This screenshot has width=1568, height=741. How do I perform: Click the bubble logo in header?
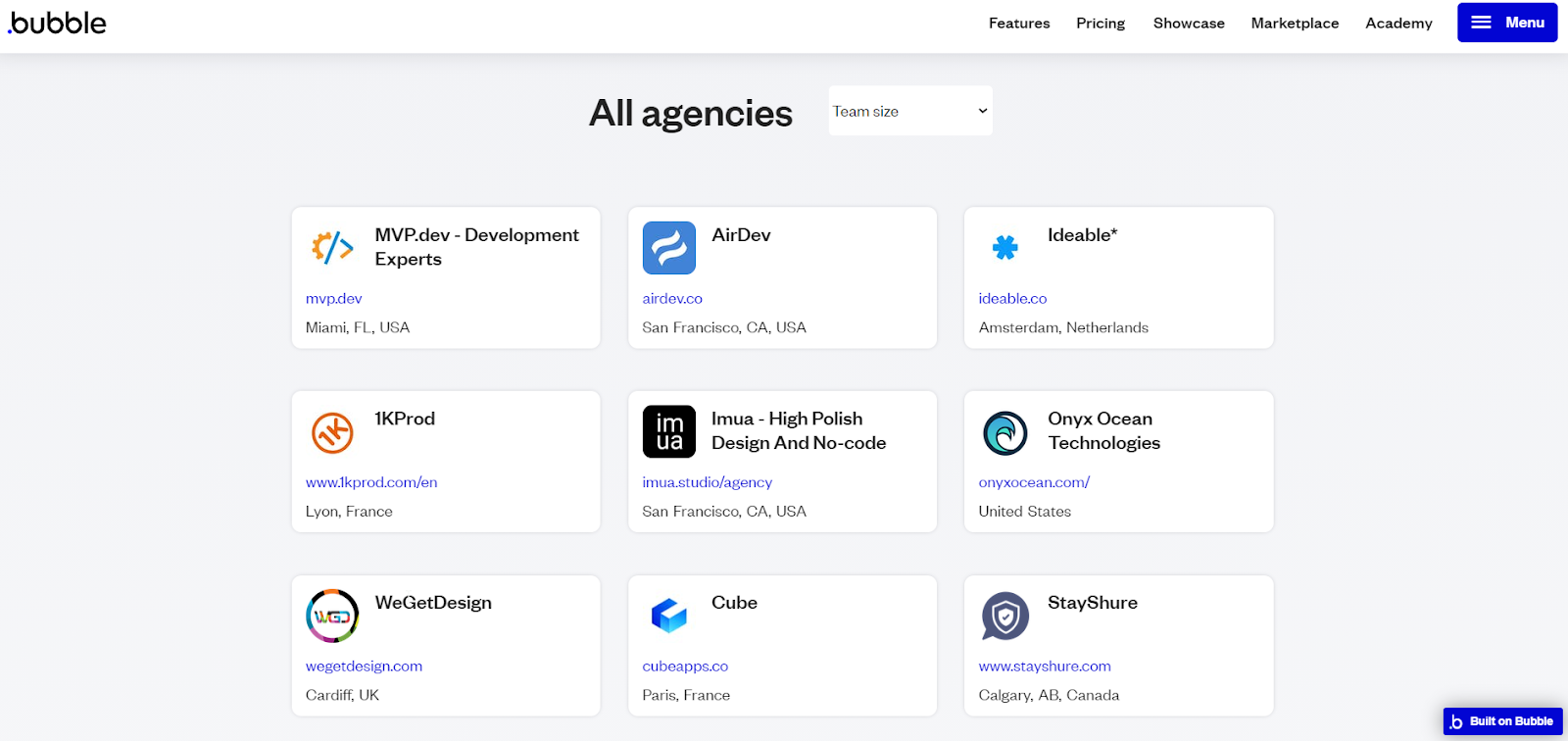click(57, 23)
